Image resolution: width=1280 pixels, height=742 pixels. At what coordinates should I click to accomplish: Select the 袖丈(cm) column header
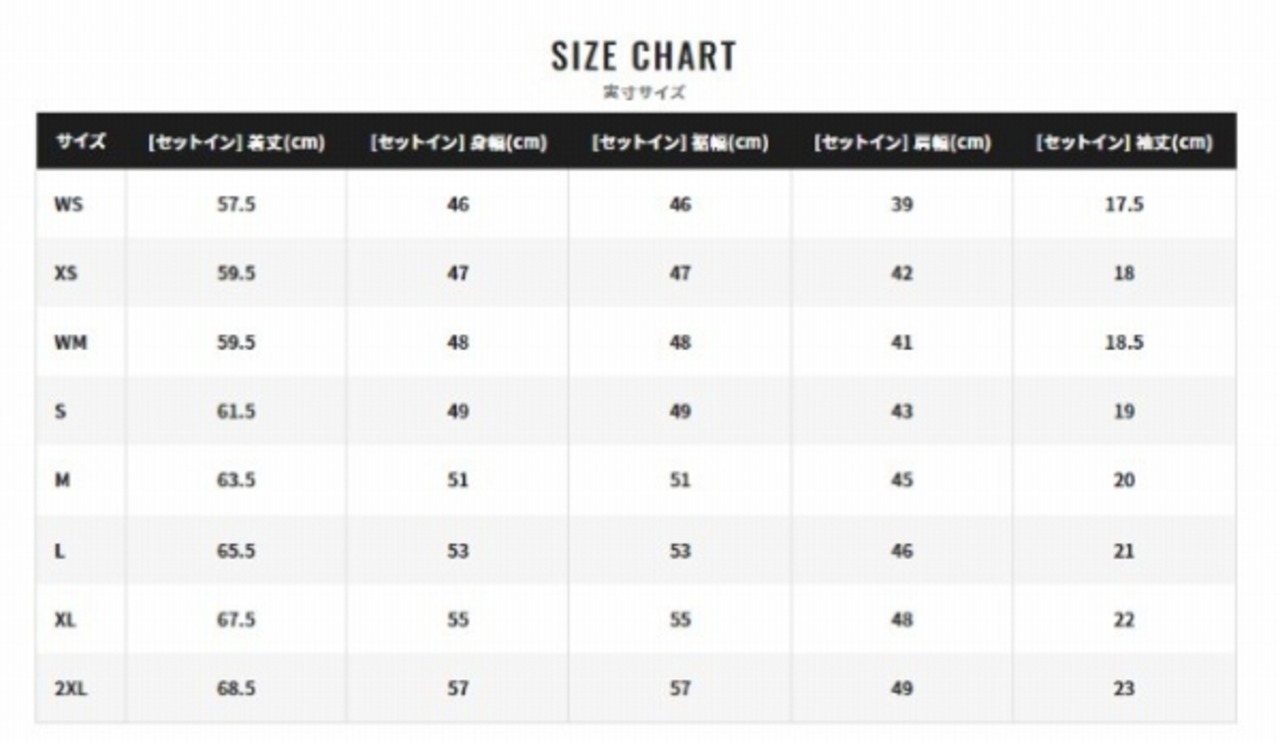pos(1124,142)
